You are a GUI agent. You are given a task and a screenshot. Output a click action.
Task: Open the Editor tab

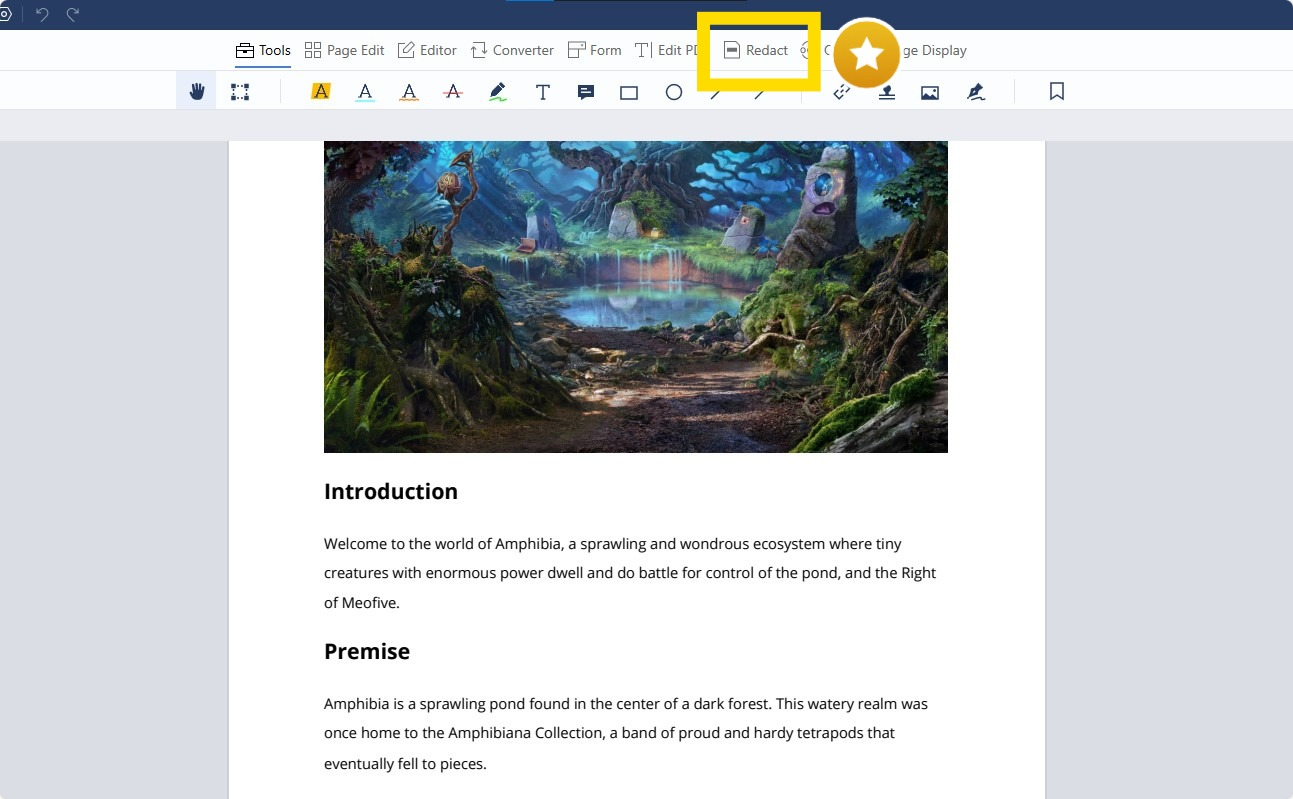(x=427, y=50)
